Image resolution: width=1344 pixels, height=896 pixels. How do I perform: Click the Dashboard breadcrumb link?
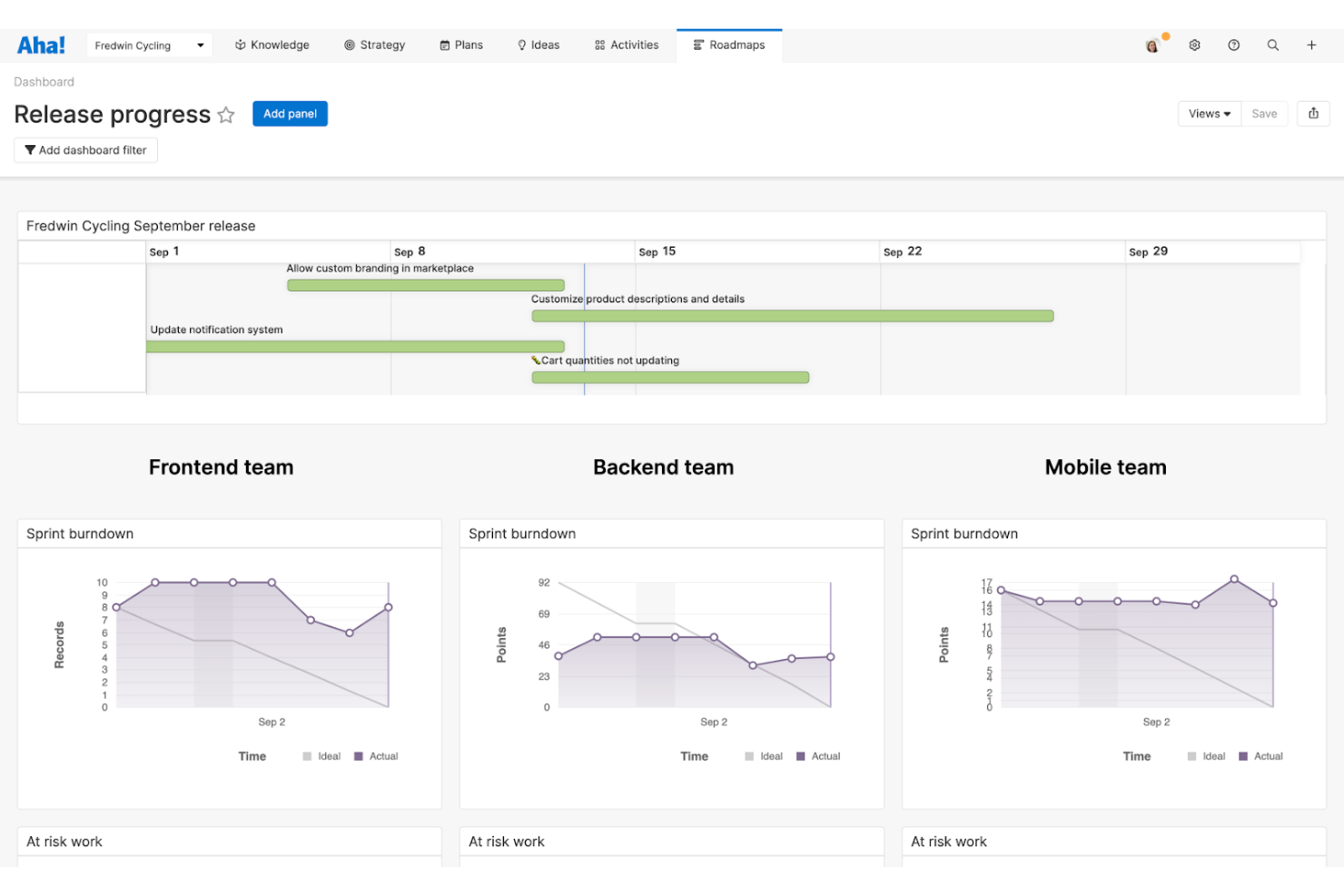pos(44,82)
